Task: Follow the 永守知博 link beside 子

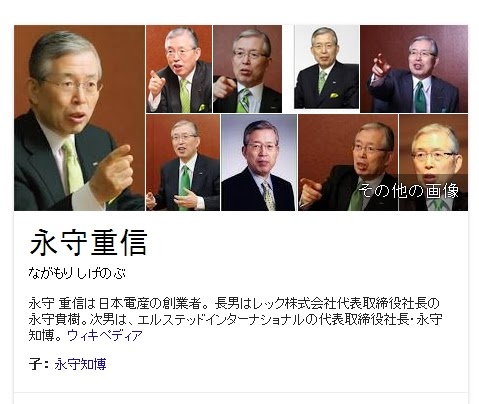Action: coord(80,364)
